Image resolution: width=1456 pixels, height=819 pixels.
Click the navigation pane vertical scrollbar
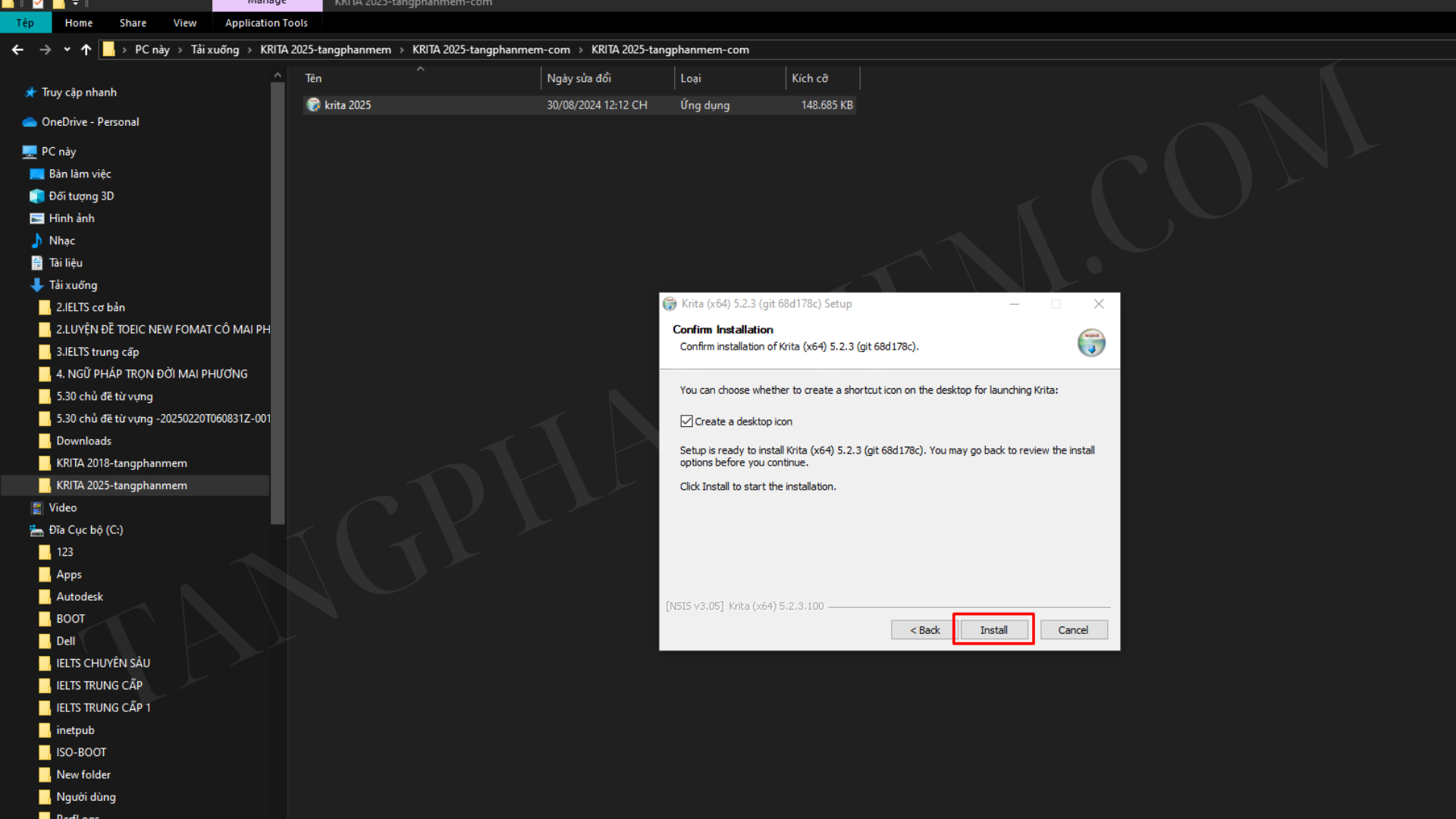click(278, 303)
